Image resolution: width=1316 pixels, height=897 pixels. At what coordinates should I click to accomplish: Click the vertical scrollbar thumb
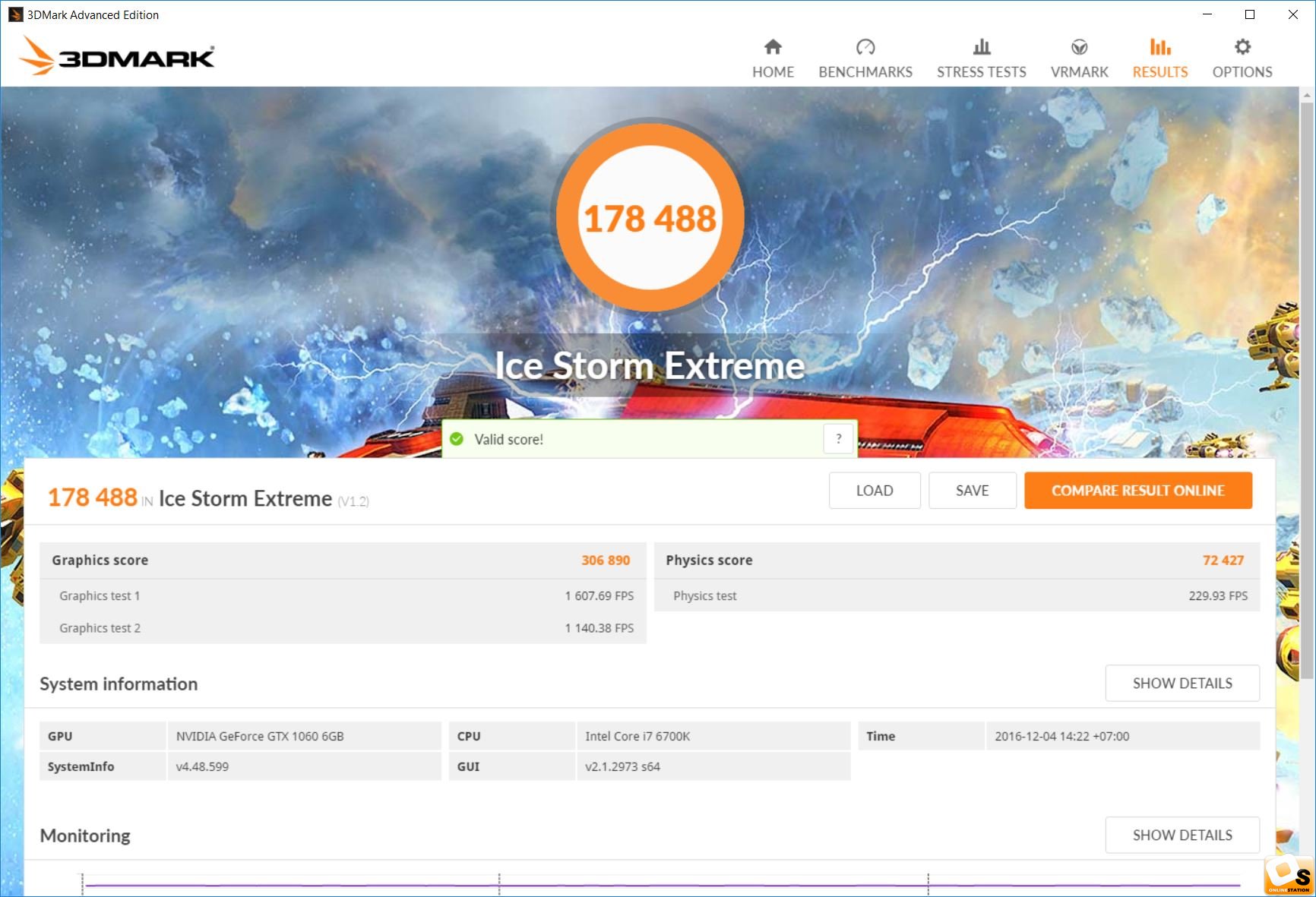pos(1307,391)
